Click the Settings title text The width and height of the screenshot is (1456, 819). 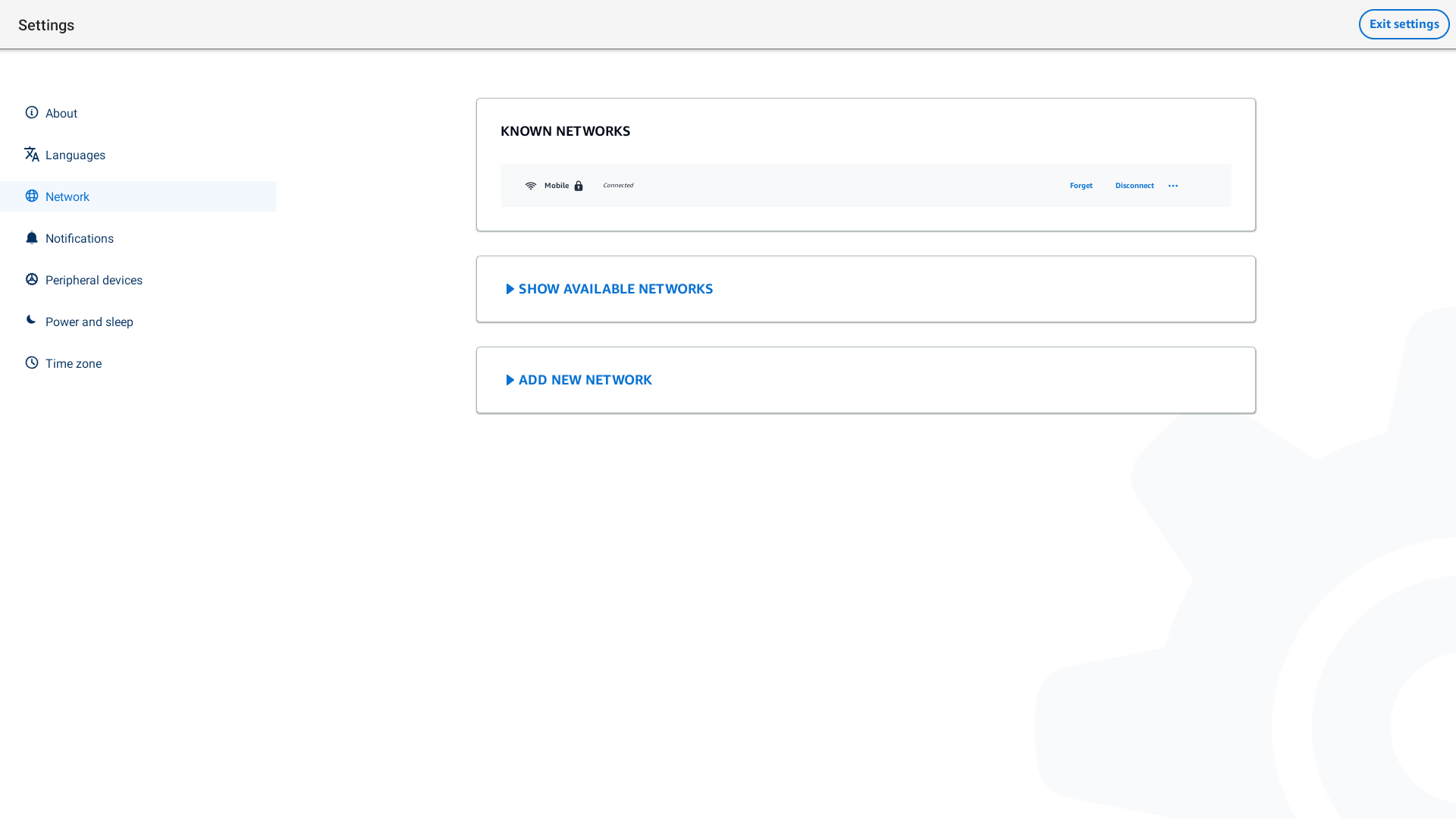pyautogui.click(x=46, y=25)
